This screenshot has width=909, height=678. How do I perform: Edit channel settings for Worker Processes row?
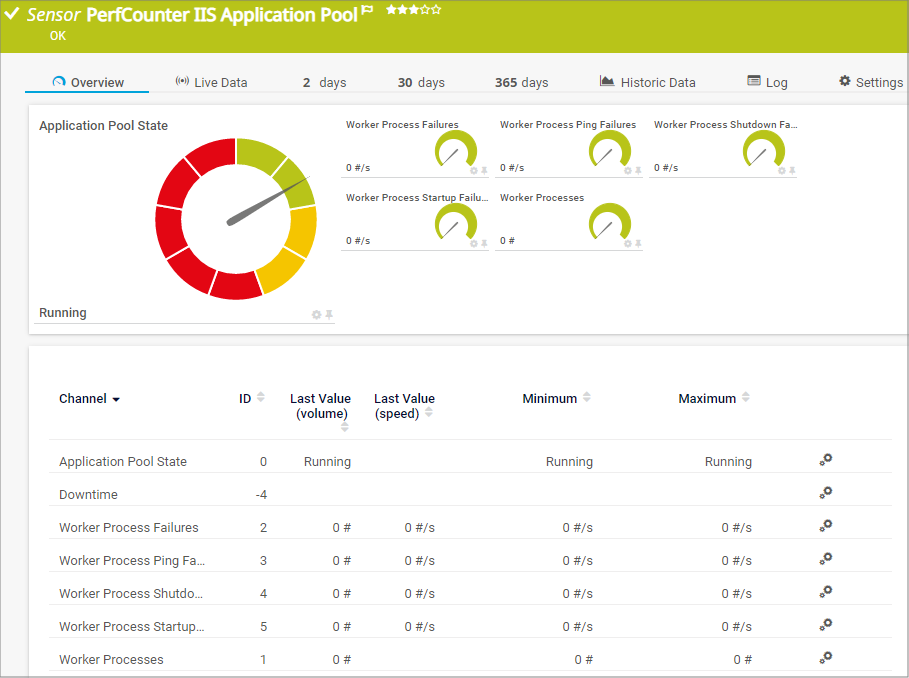[825, 658]
